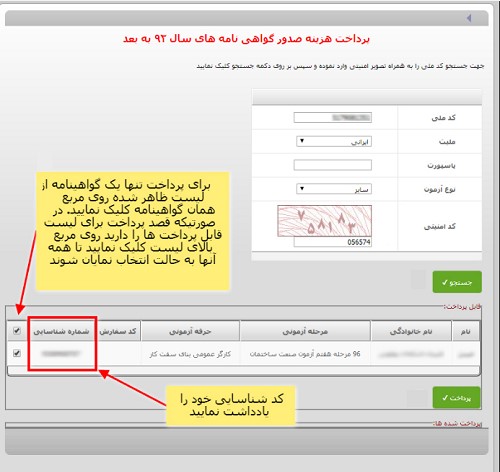500x472 pixels.
Task: Click the 96 مرحله هفتم exam stage cell
Action: (x=305, y=354)
